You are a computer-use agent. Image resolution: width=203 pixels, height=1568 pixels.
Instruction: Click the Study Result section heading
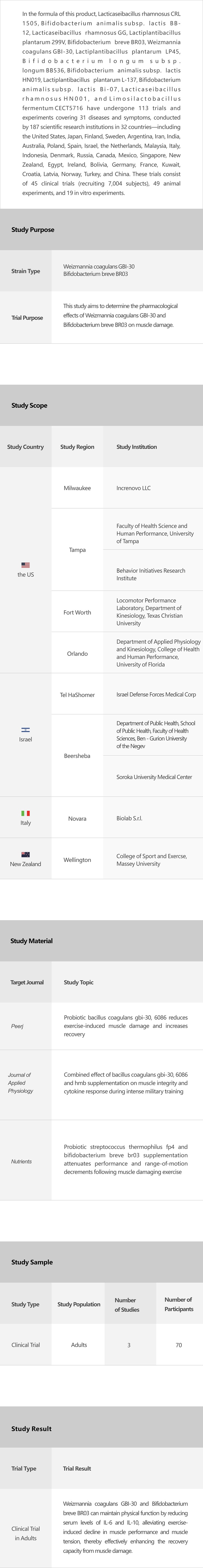coord(32,1429)
